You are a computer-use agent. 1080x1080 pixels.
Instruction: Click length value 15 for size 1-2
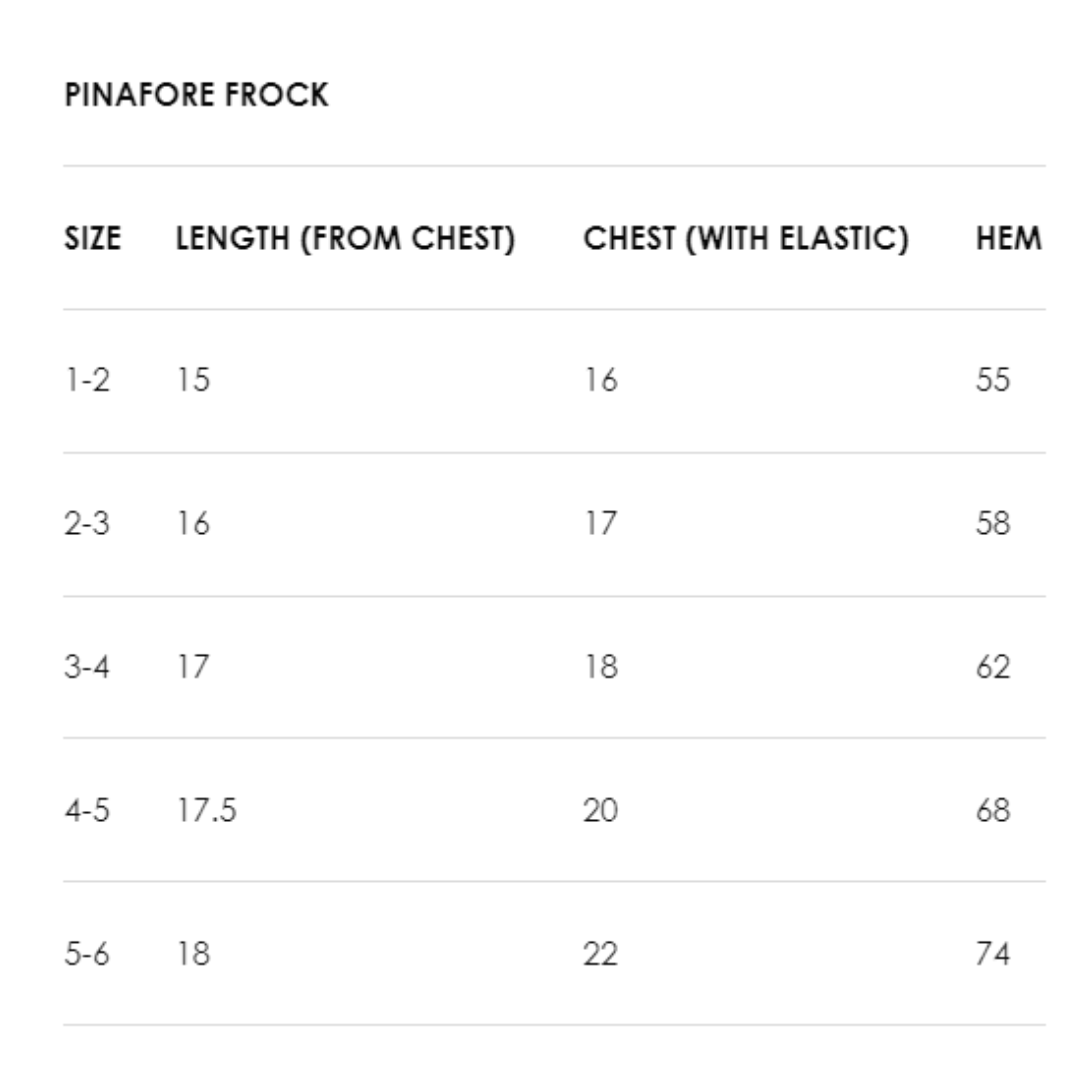[194, 380]
